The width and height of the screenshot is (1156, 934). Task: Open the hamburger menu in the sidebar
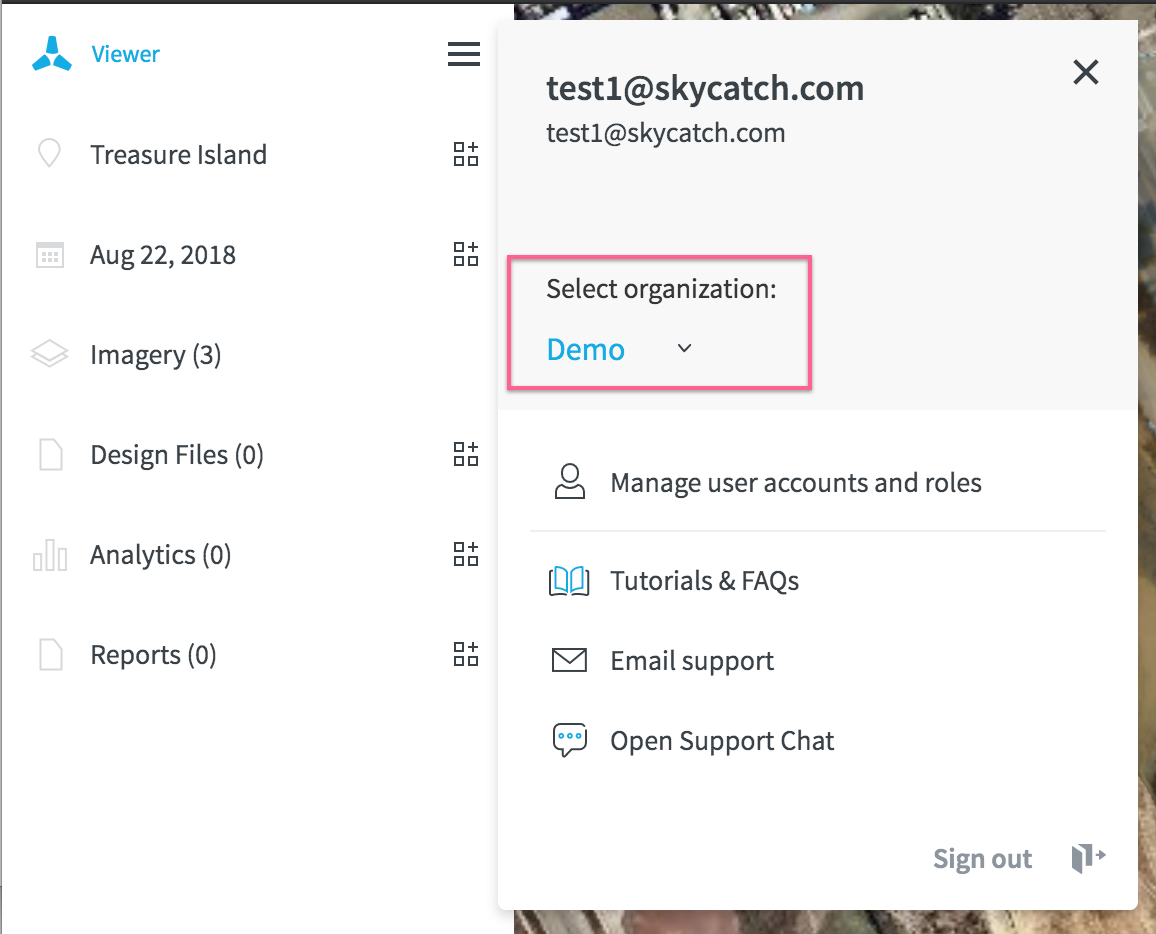[463, 54]
